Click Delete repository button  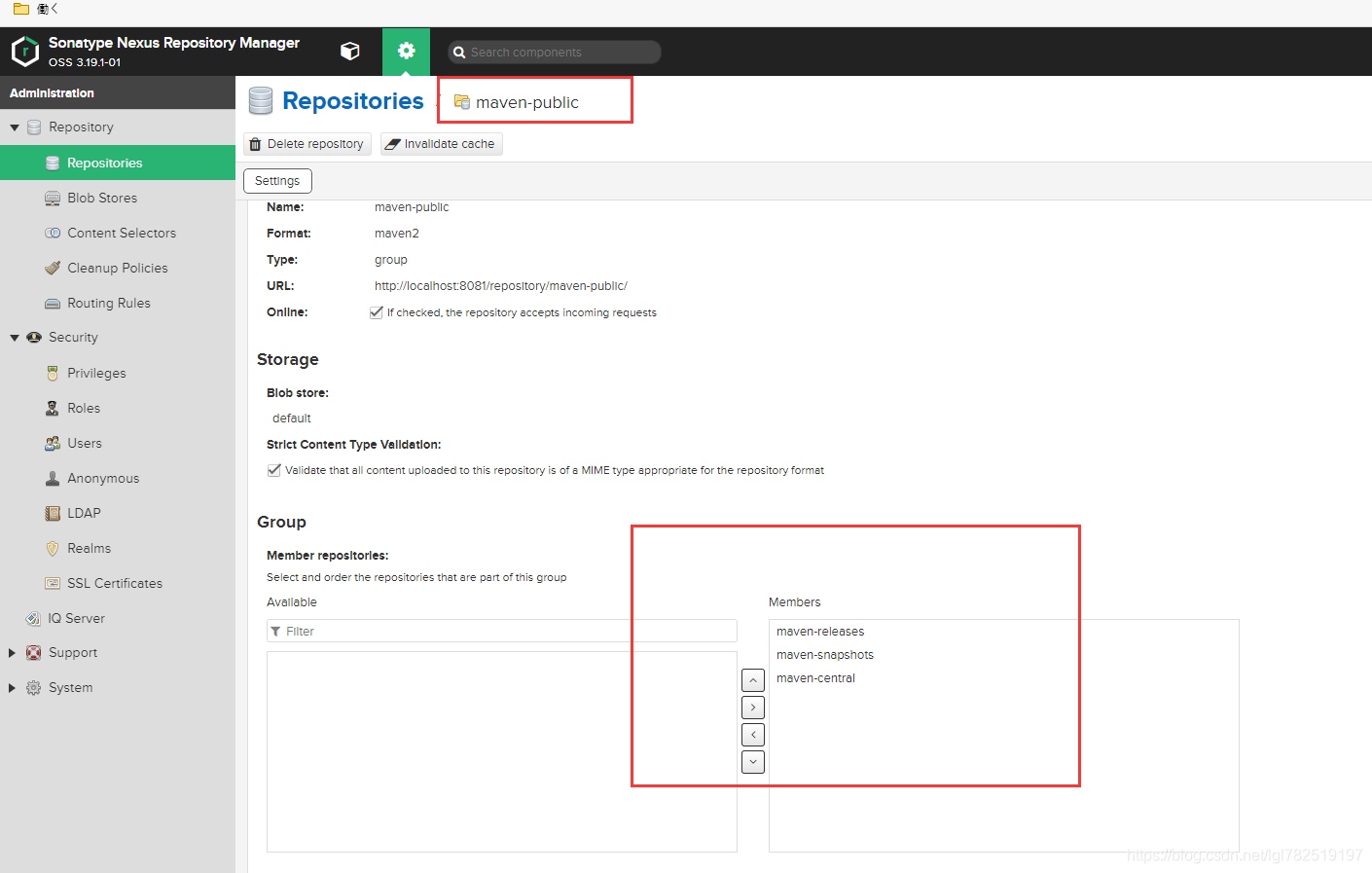[x=307, y=144]
